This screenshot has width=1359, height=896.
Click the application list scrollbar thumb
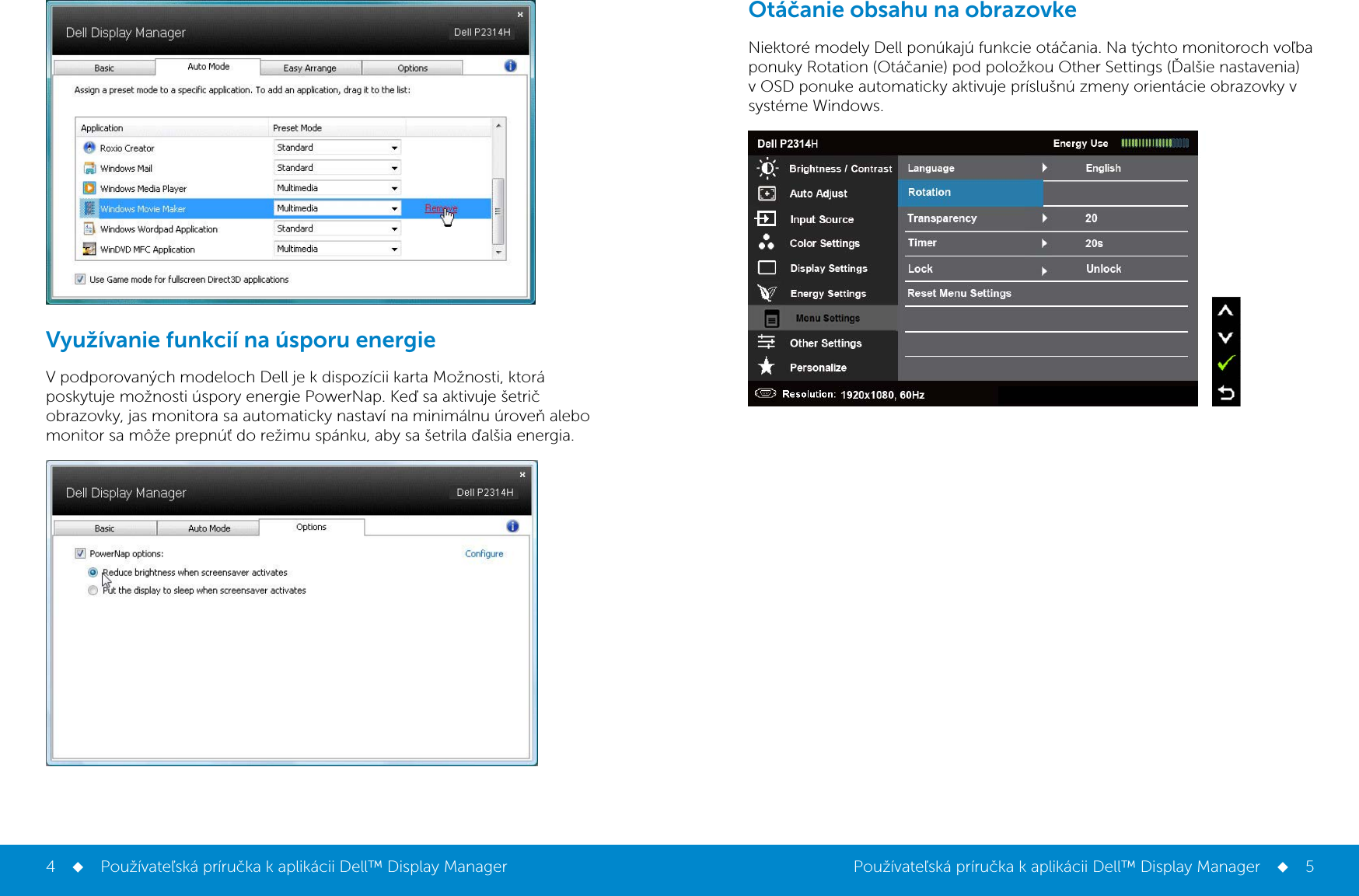498,211
